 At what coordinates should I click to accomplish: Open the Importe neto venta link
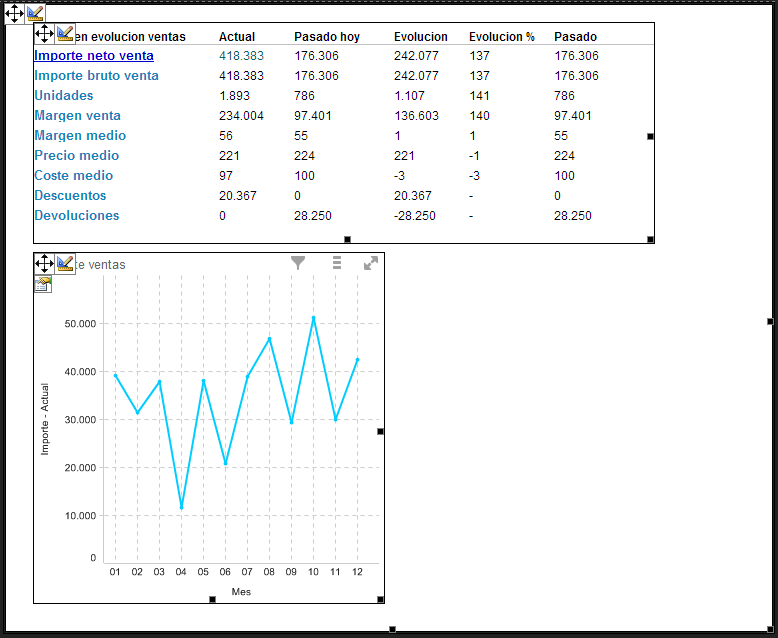click(94, 56)
